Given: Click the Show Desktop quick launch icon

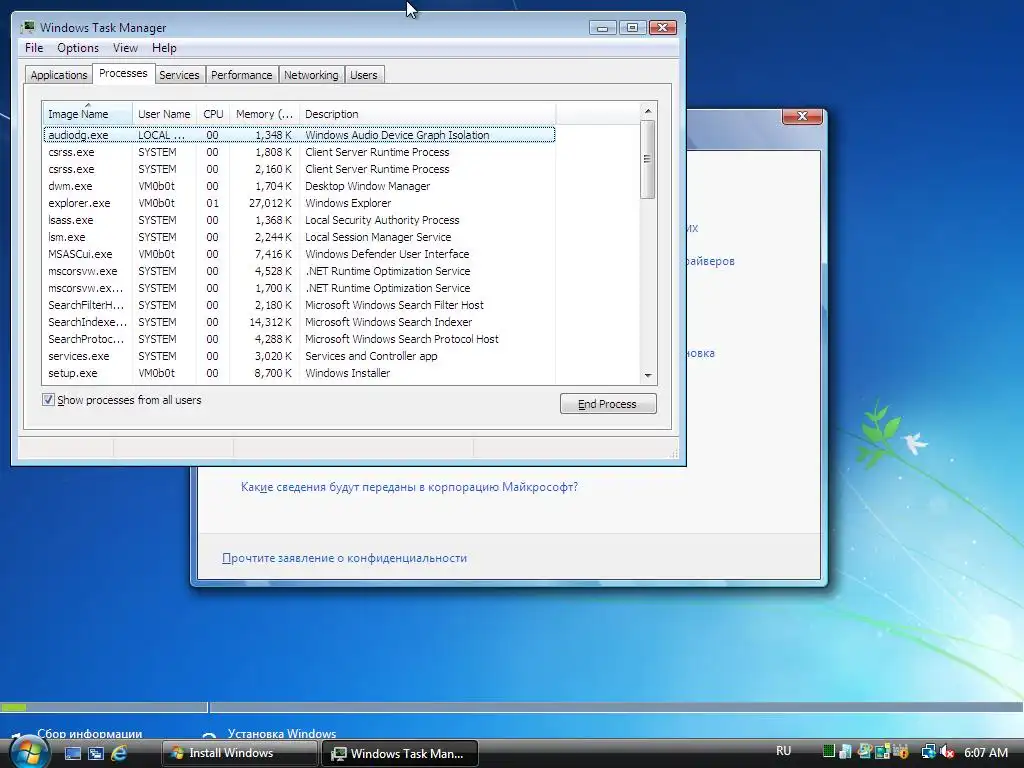Looking at the screenshot, I should tap(73, 753).
